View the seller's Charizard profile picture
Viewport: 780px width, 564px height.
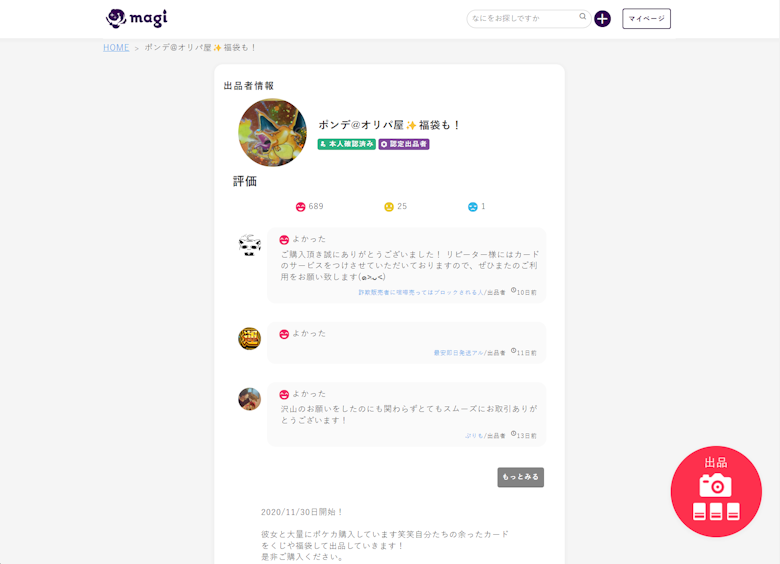point(273,133)
